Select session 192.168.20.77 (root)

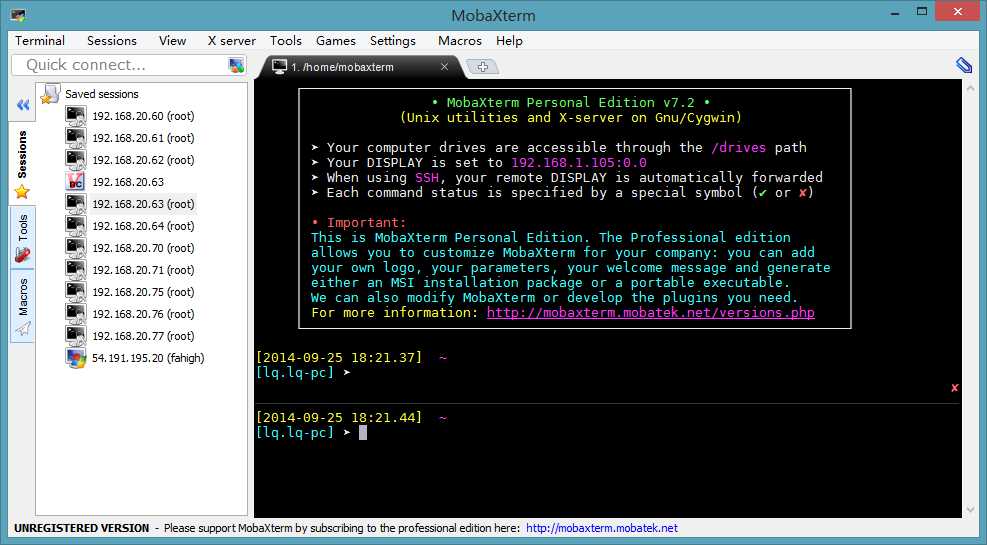pos(143,336)
